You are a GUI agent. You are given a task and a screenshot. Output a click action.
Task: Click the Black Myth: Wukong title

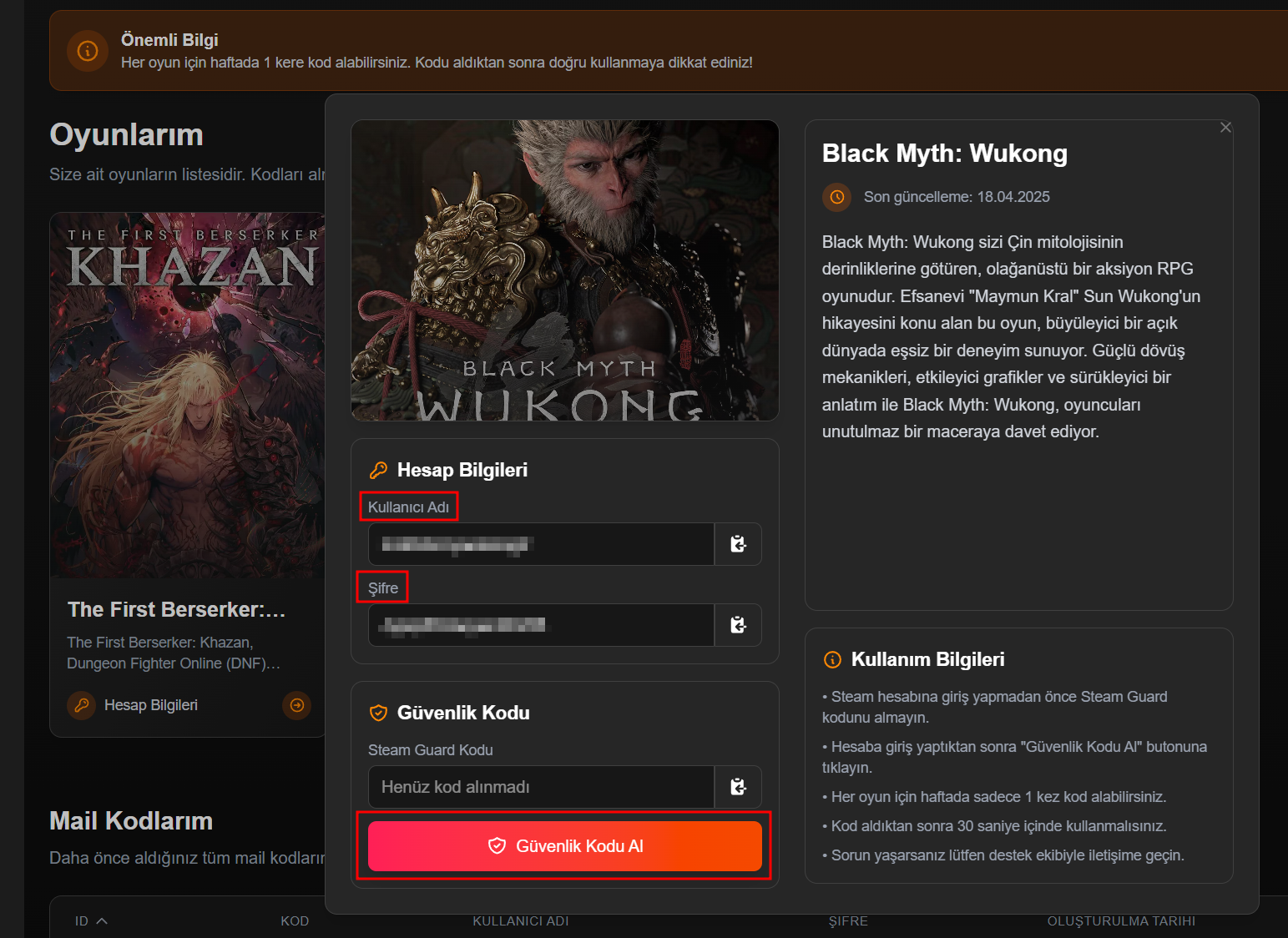click(x=945, y=154)
